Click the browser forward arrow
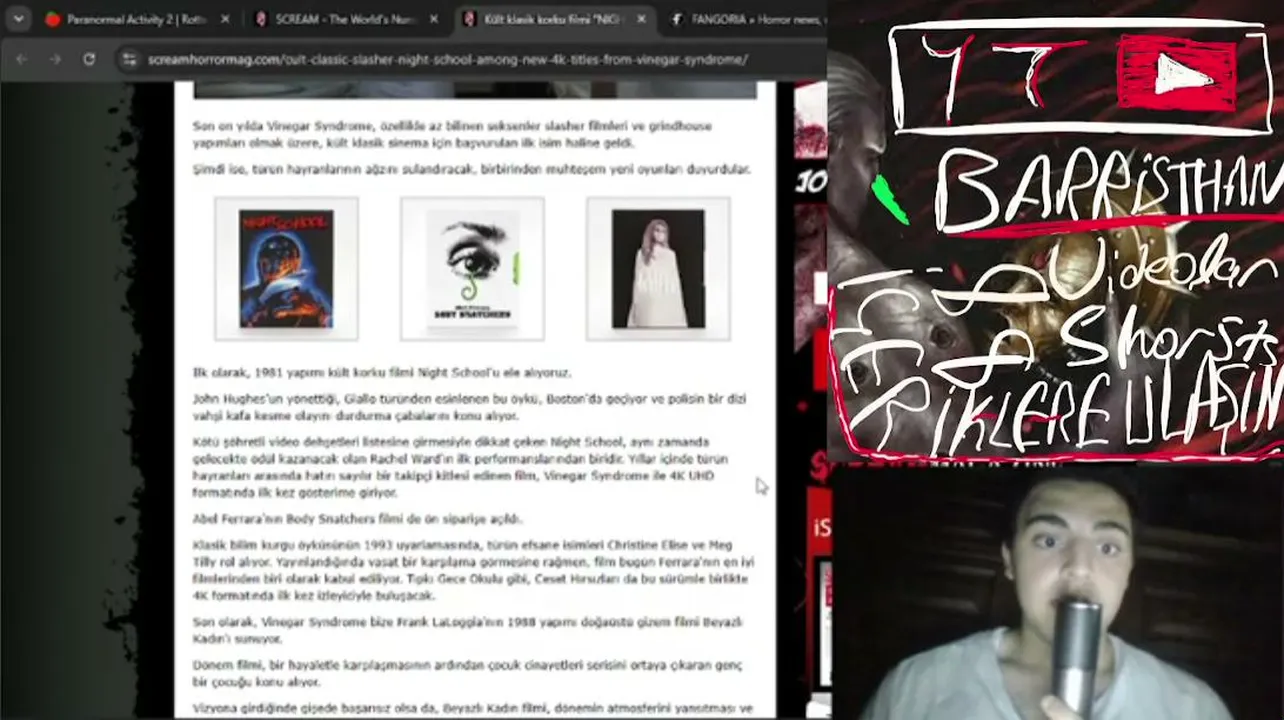 [x=55, y=59]
